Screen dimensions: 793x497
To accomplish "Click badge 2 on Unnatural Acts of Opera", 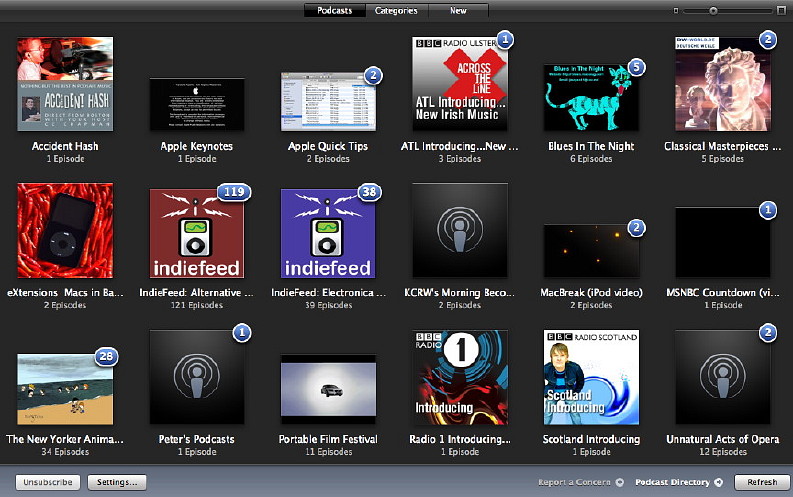I will click(768, 333).
